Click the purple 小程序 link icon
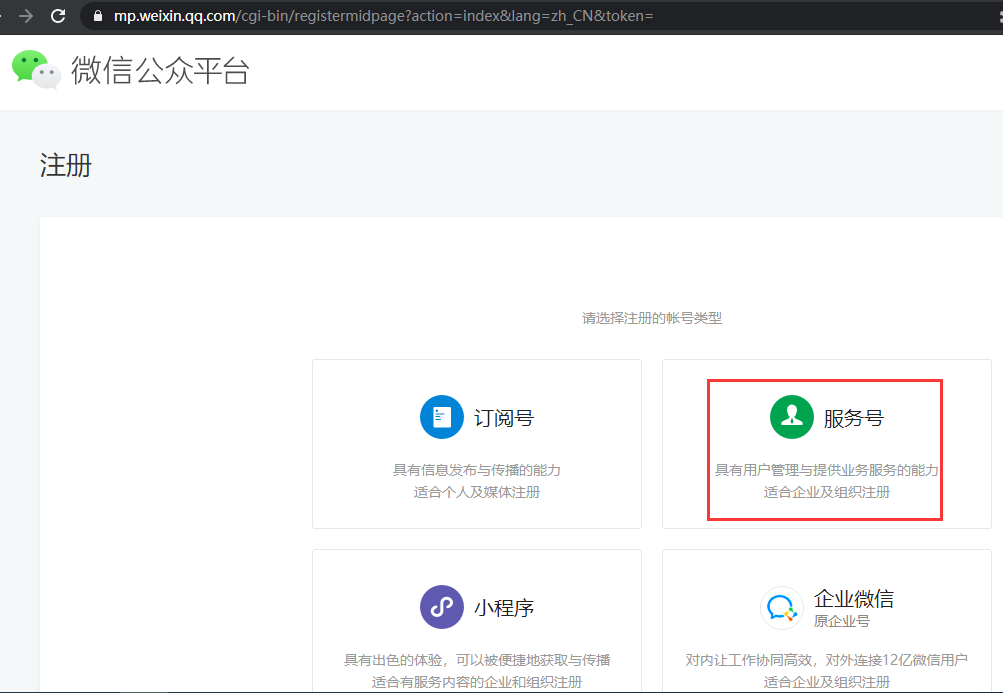 [x=441, y=607]
